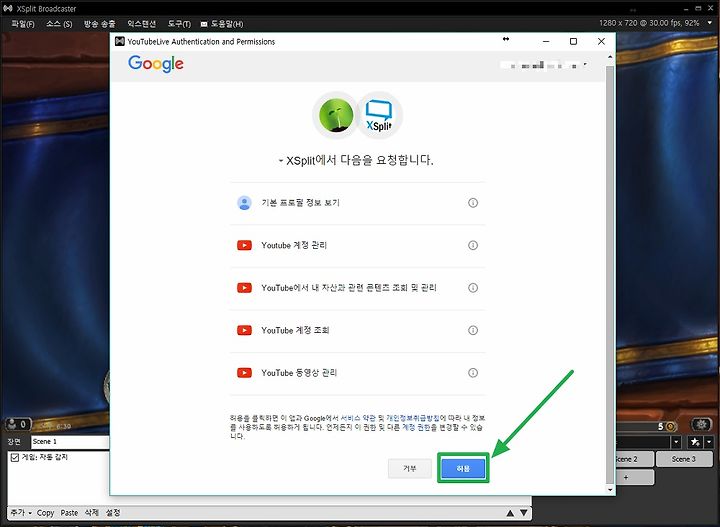This screenshot has width=720, height=527.
Task: Click the XSplit Broadcaster logo in title bar
Action: [8, 8]
